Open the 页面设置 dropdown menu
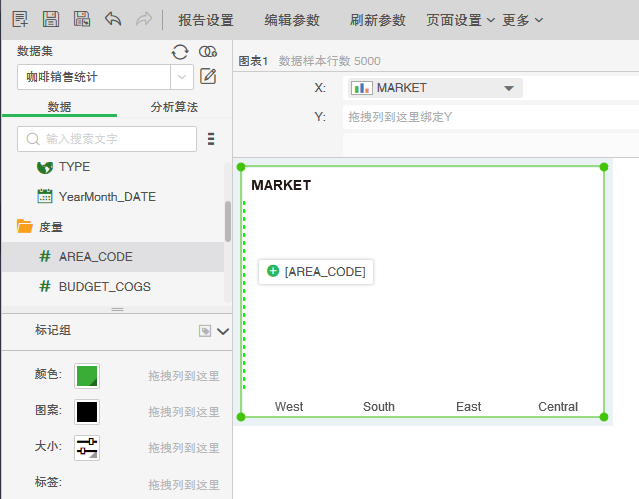Screen dimensions: 639x499 click(x=460, y=20)
